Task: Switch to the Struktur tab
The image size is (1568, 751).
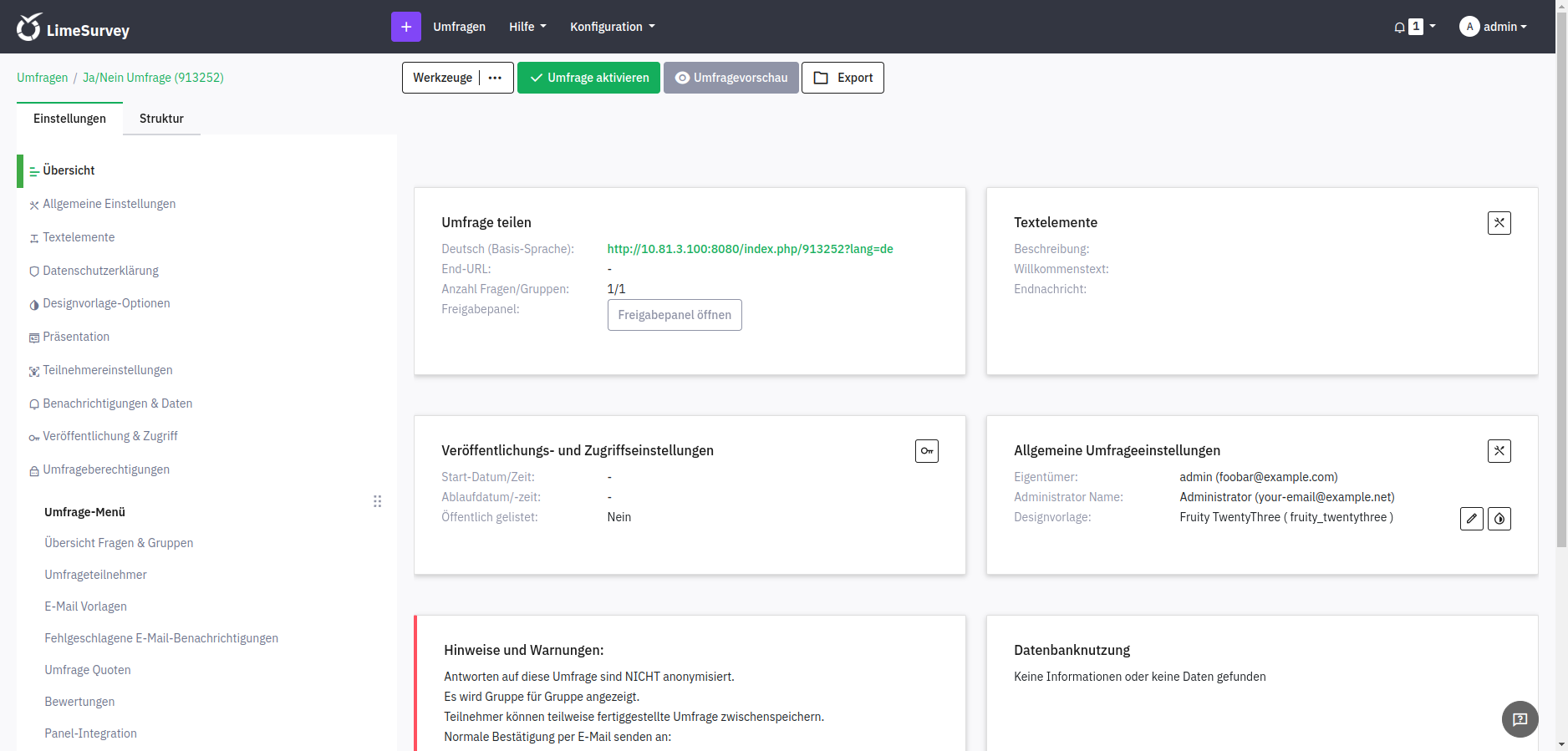Action: click(x=161, y=119)
